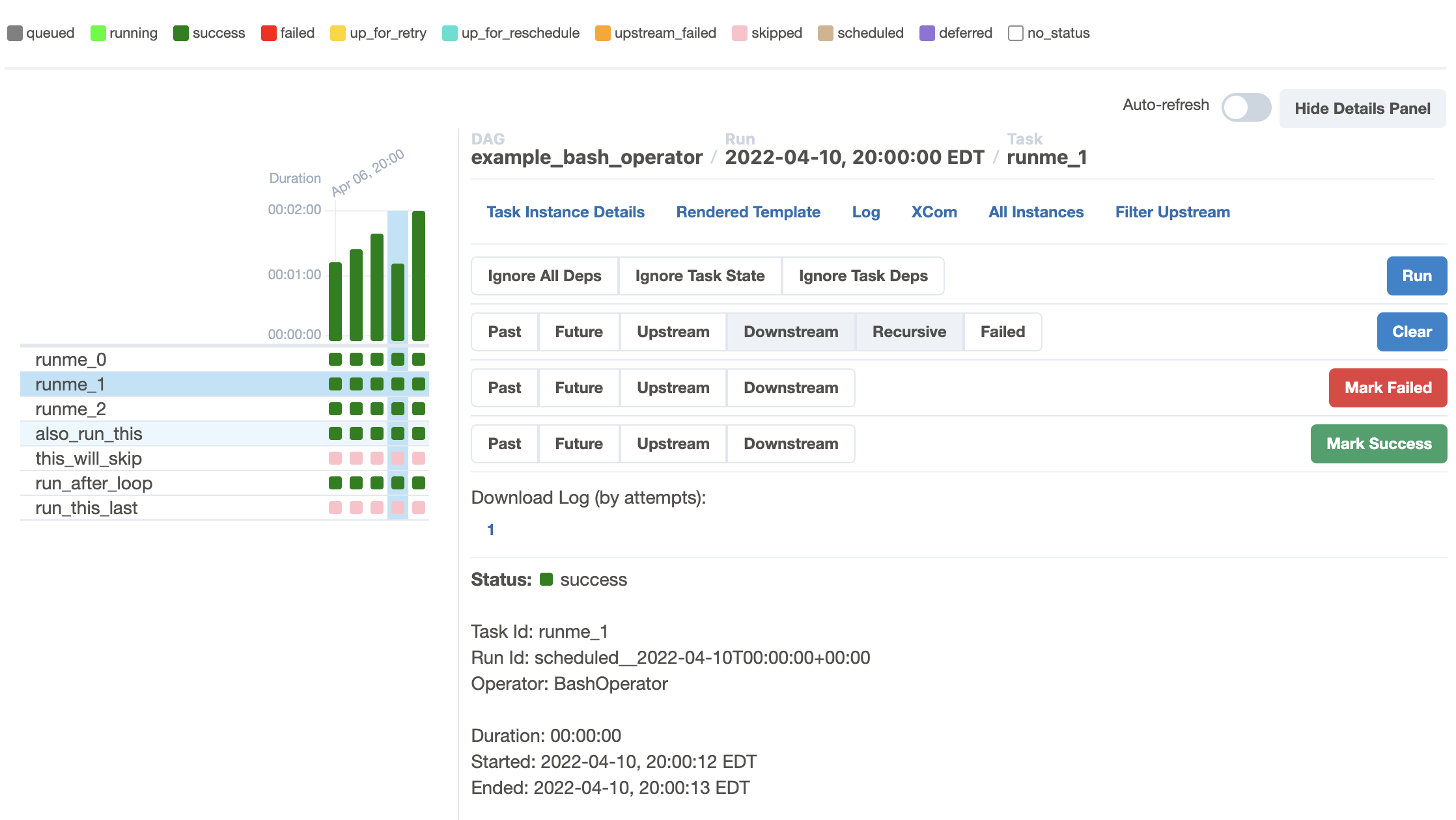Toggle Ignore All Deps option
1456x820 pixels.
tap(544, 276)
